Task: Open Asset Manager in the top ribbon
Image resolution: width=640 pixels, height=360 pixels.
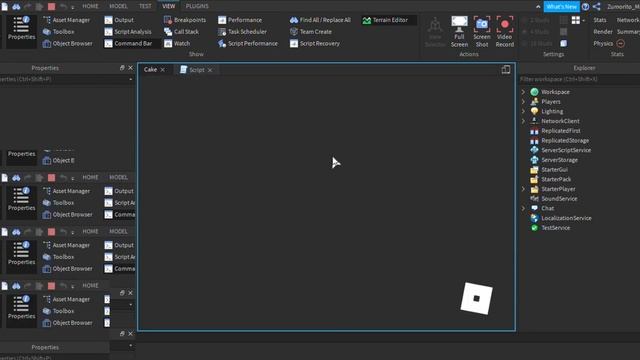Action: 67,20
